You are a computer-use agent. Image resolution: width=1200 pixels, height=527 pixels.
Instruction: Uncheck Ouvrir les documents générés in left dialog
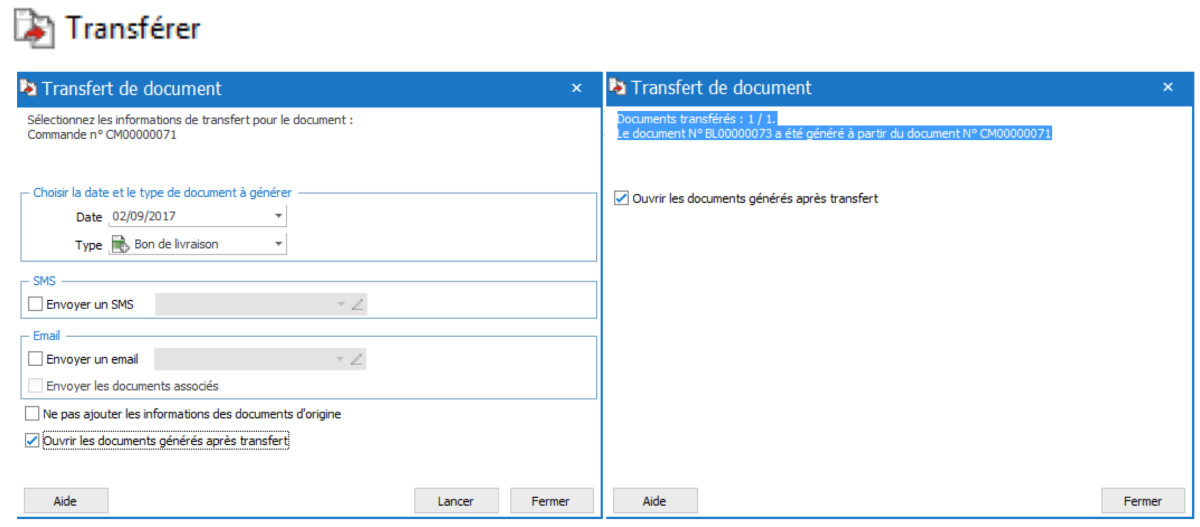pyautogui.click(x=33, y=440)
